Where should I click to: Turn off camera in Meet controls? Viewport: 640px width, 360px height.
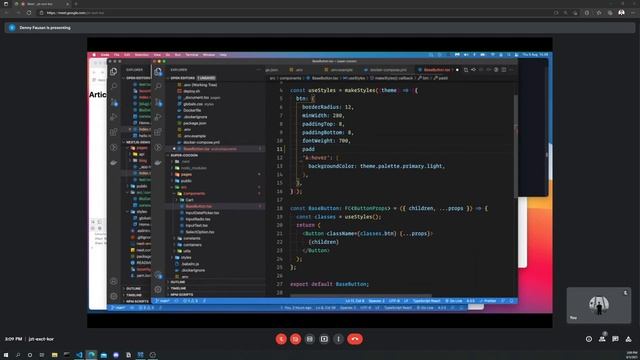(x=296, y=339)
